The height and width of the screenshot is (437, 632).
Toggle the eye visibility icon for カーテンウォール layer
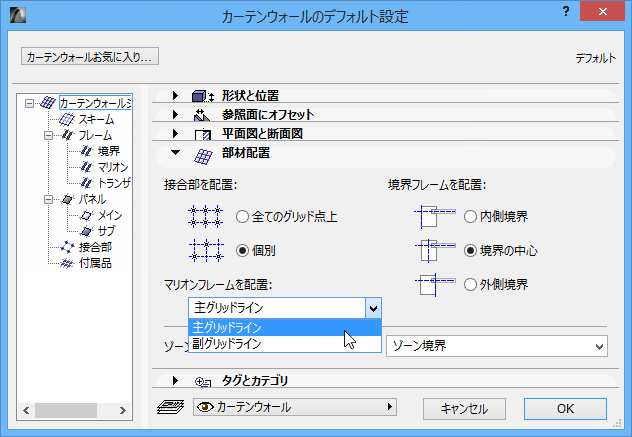coord(205,407)
